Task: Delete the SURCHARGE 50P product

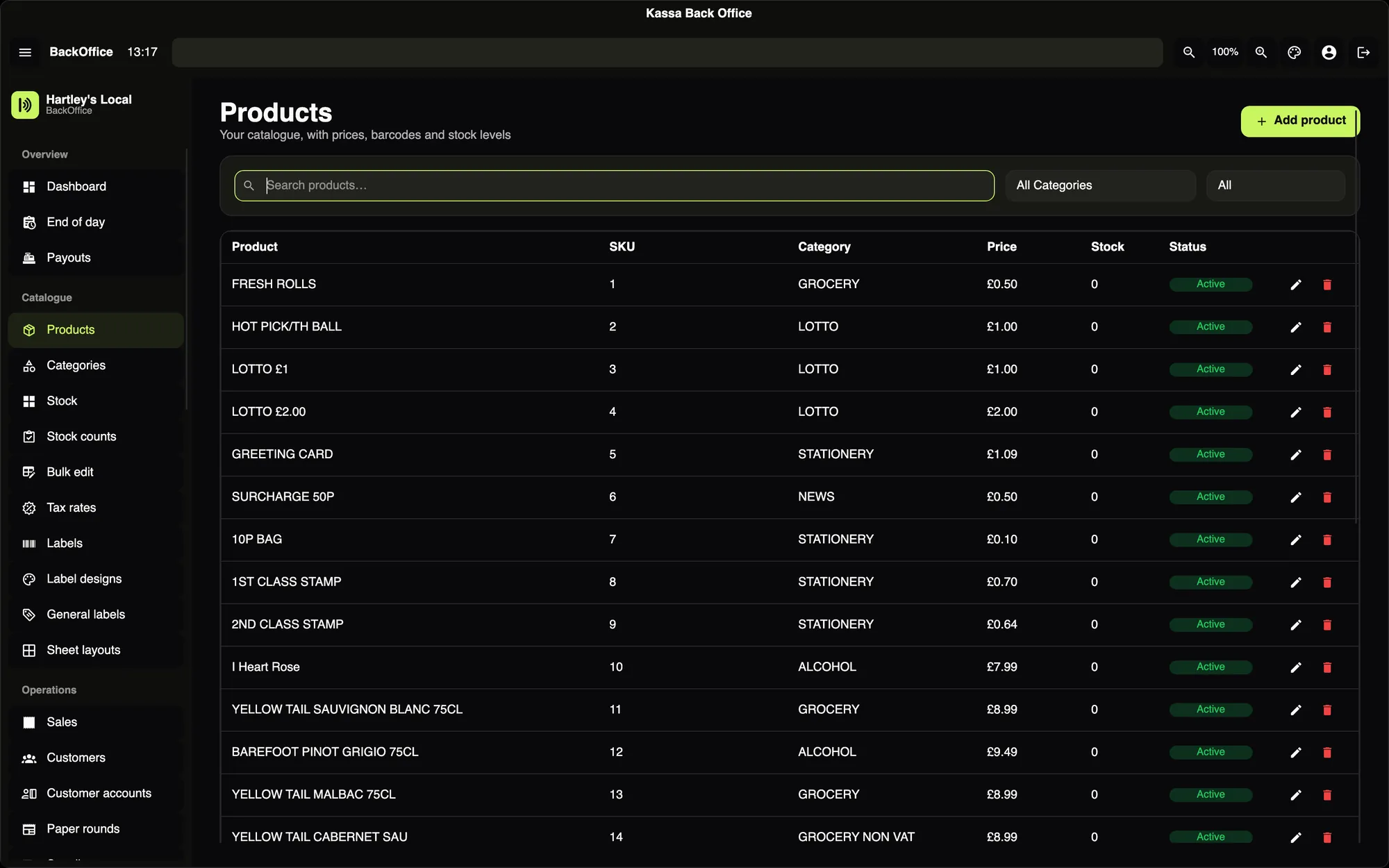Action: click(1327, 497)
